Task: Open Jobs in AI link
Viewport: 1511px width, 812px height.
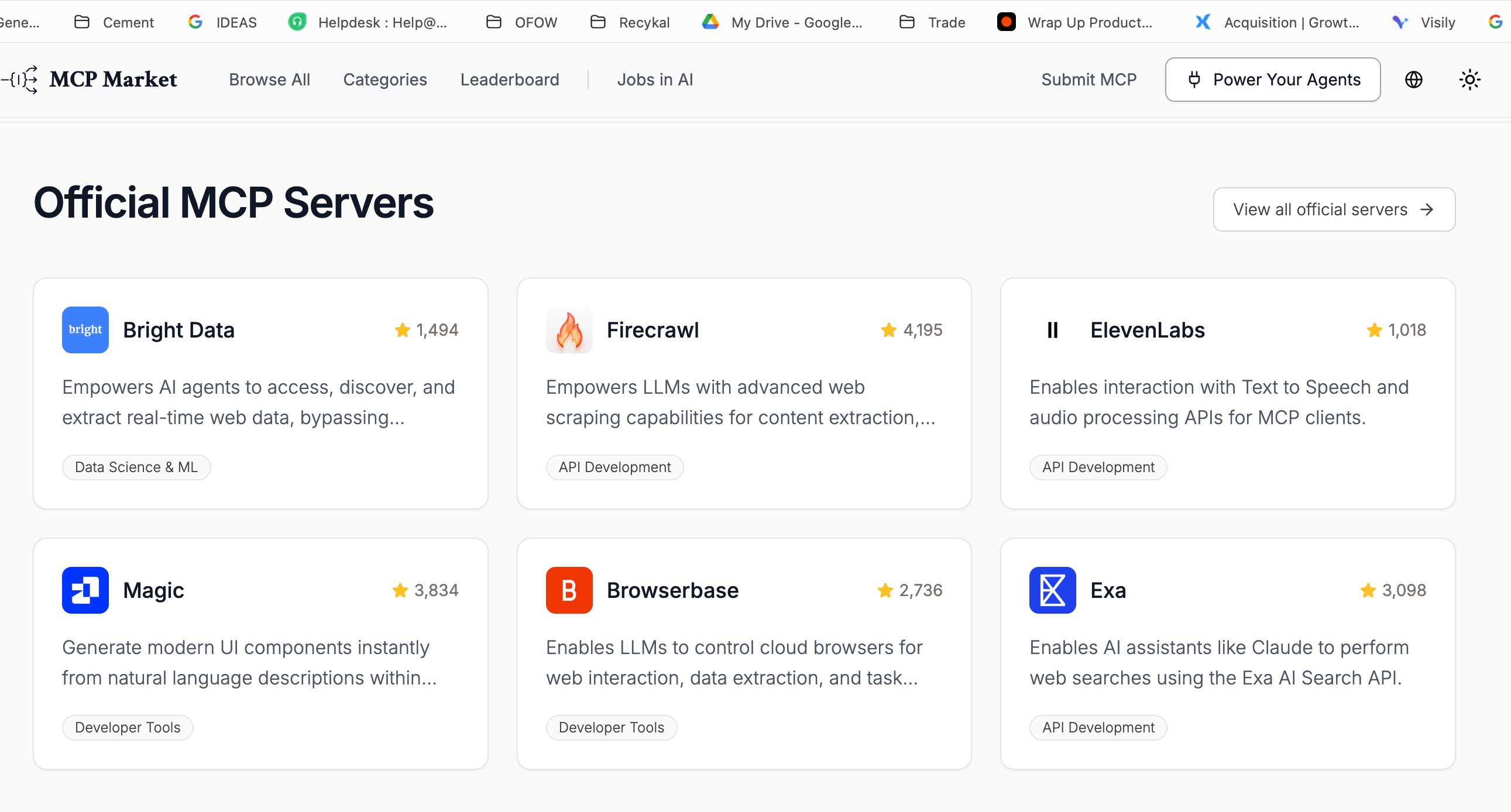Action: coord(655,80)
